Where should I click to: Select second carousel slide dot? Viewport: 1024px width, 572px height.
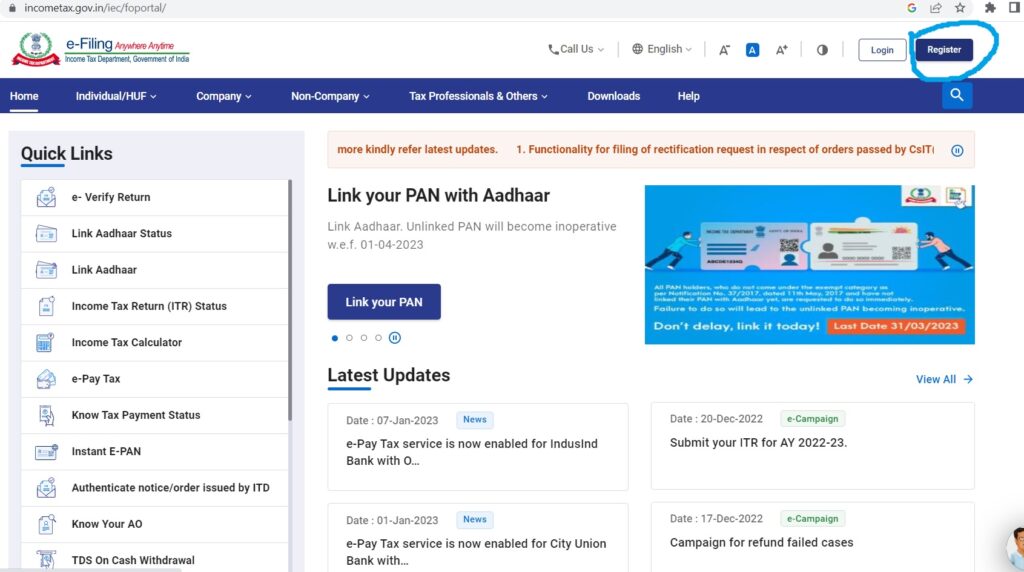pos(349,338)
